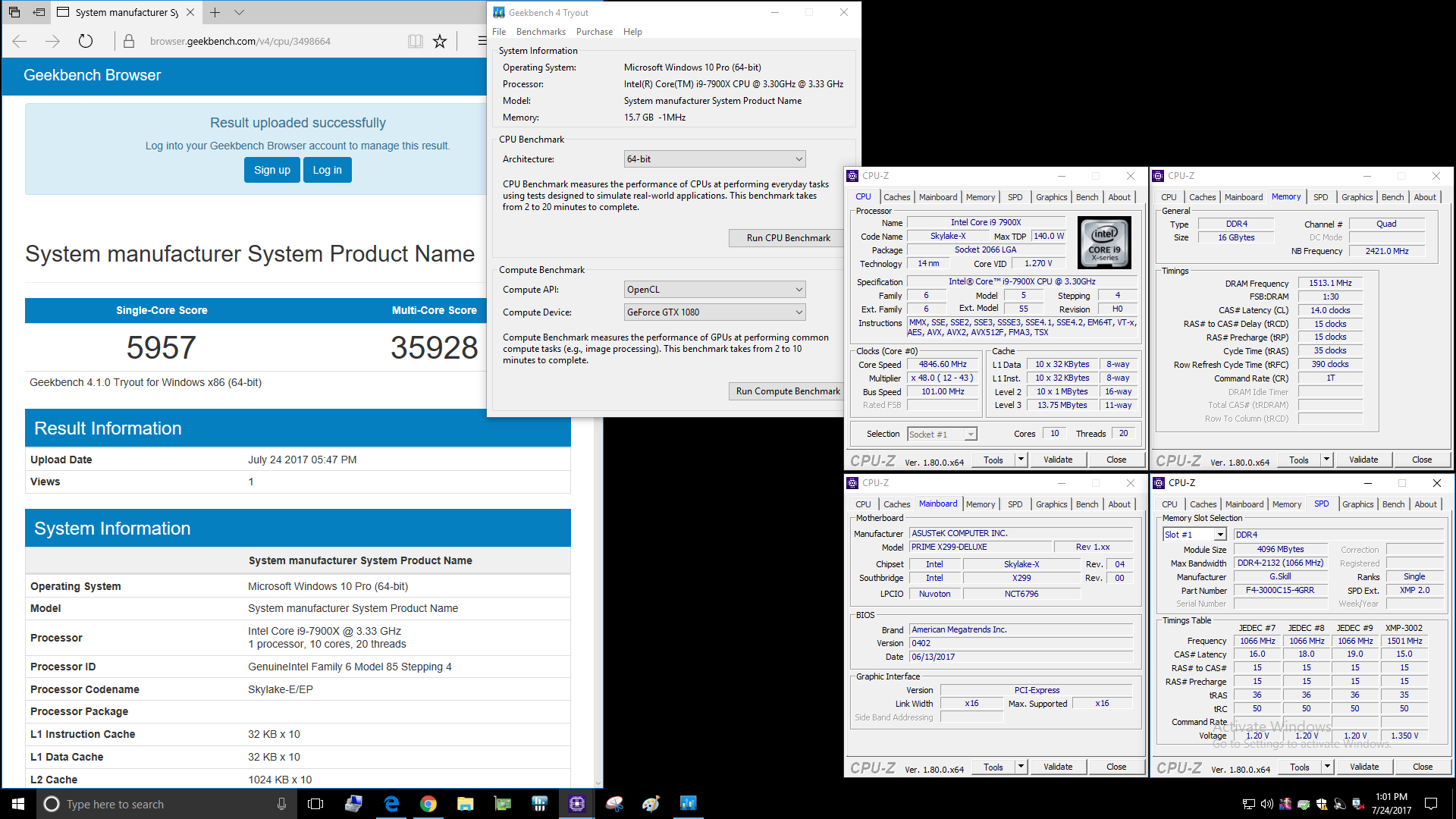Click Run CPU Benchmark button

788,238
